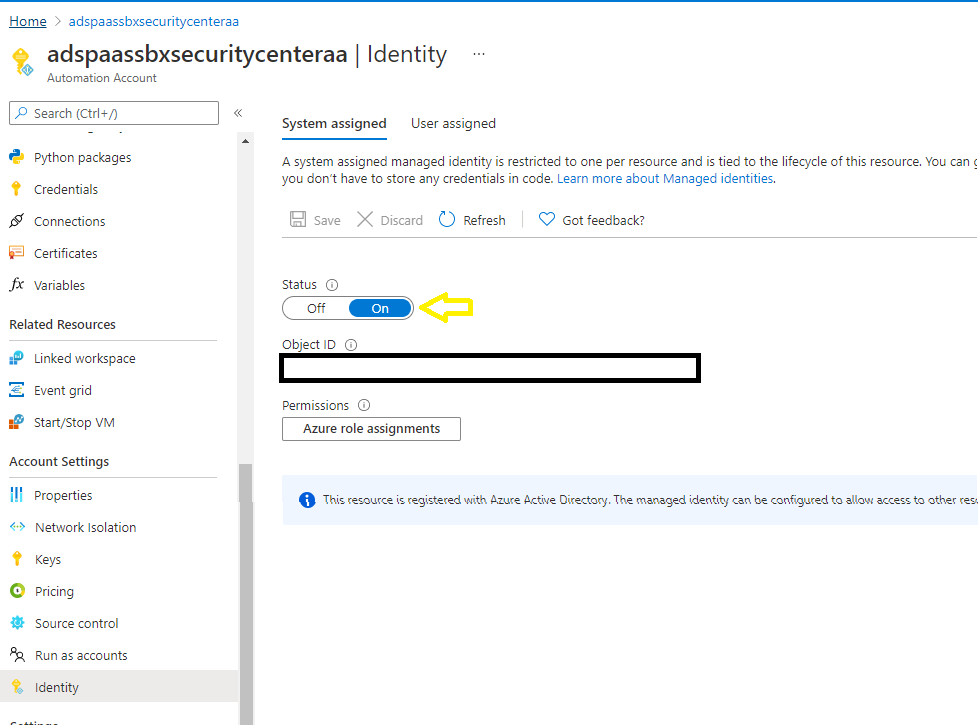Click the Source control gear icon
The height and width of the screenshot is (725, 978).
(x=17, y=623)
